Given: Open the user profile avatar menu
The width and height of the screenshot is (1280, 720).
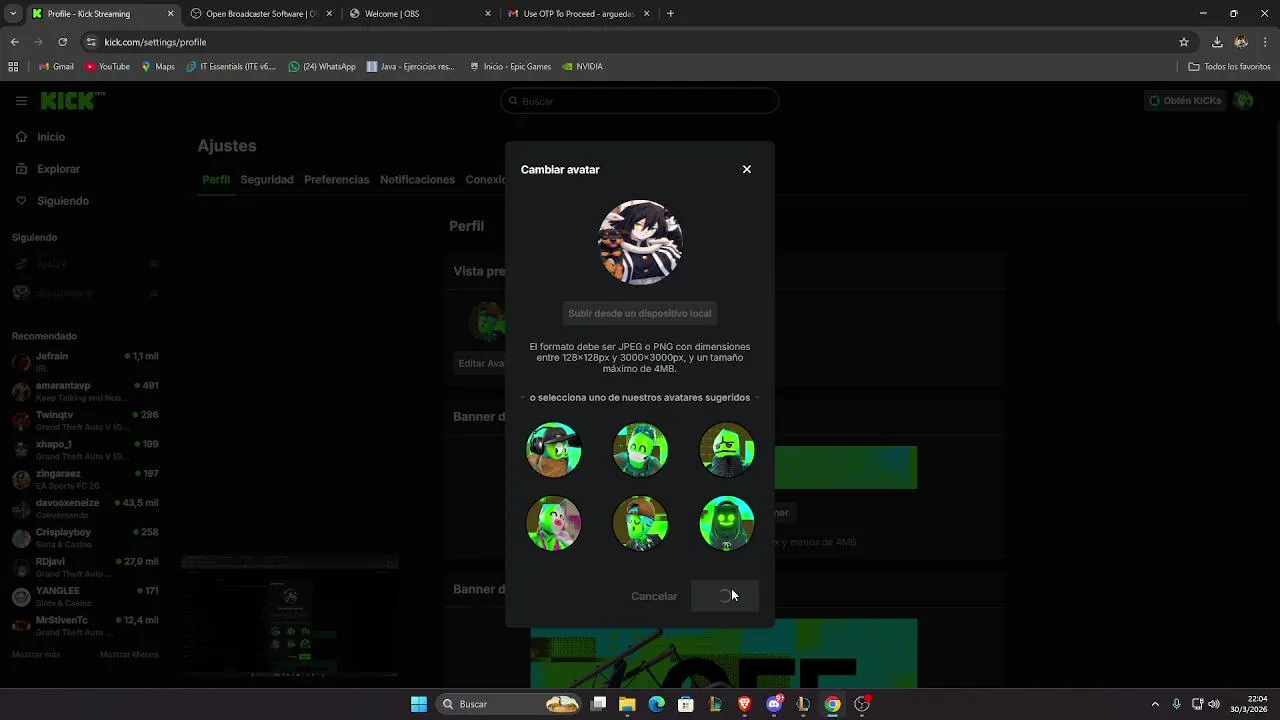Looking at the screenshot, I should (1244, 101).
